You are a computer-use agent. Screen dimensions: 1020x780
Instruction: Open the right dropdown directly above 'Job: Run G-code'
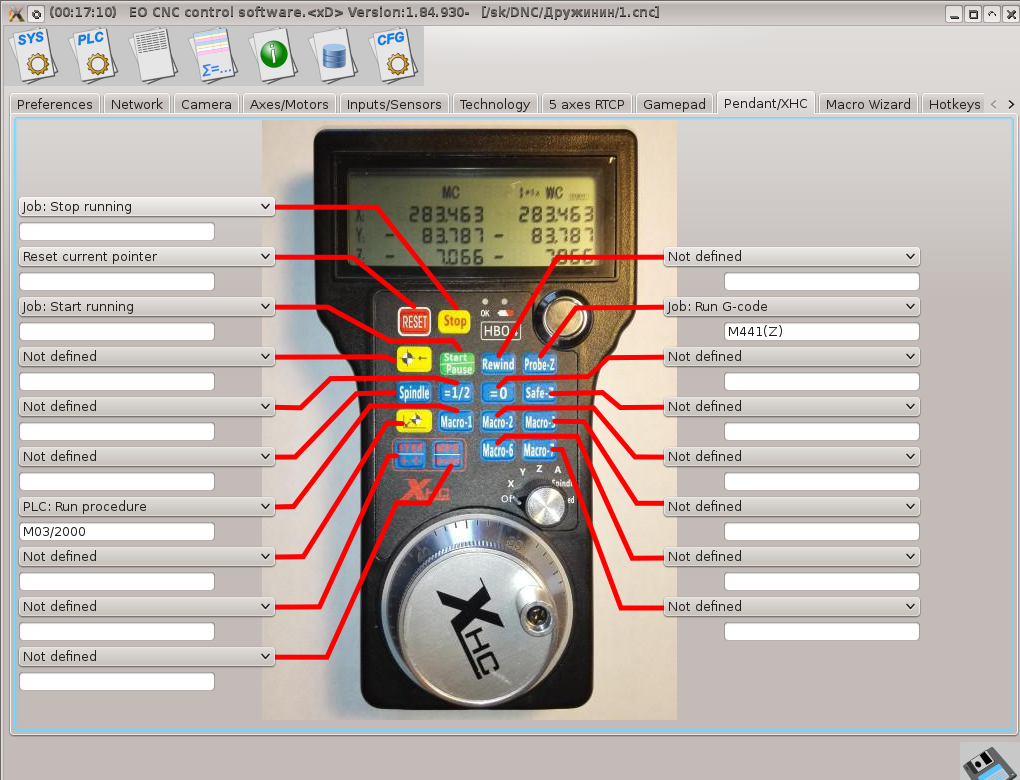792,256
